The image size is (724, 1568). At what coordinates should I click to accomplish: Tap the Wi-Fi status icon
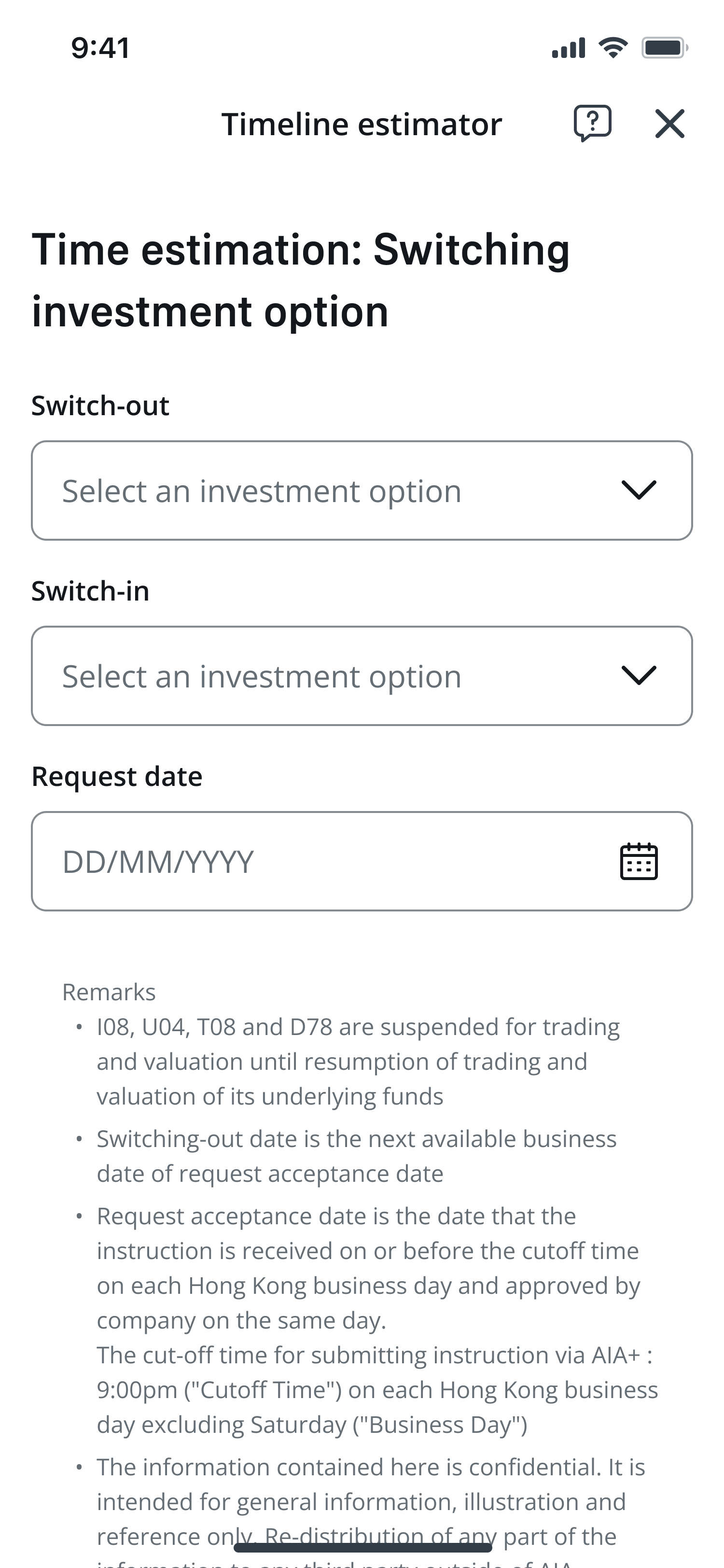pos(613,47)
